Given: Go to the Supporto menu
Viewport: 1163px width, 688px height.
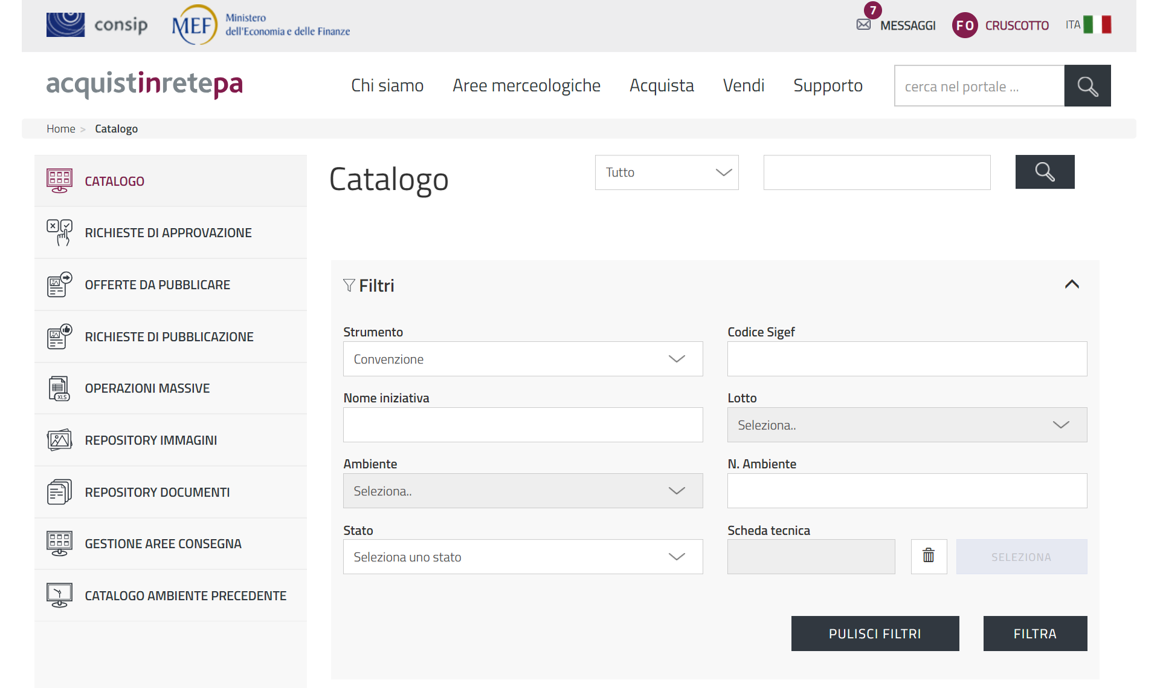Looking at the screenshot, I should tap(827, 86).
